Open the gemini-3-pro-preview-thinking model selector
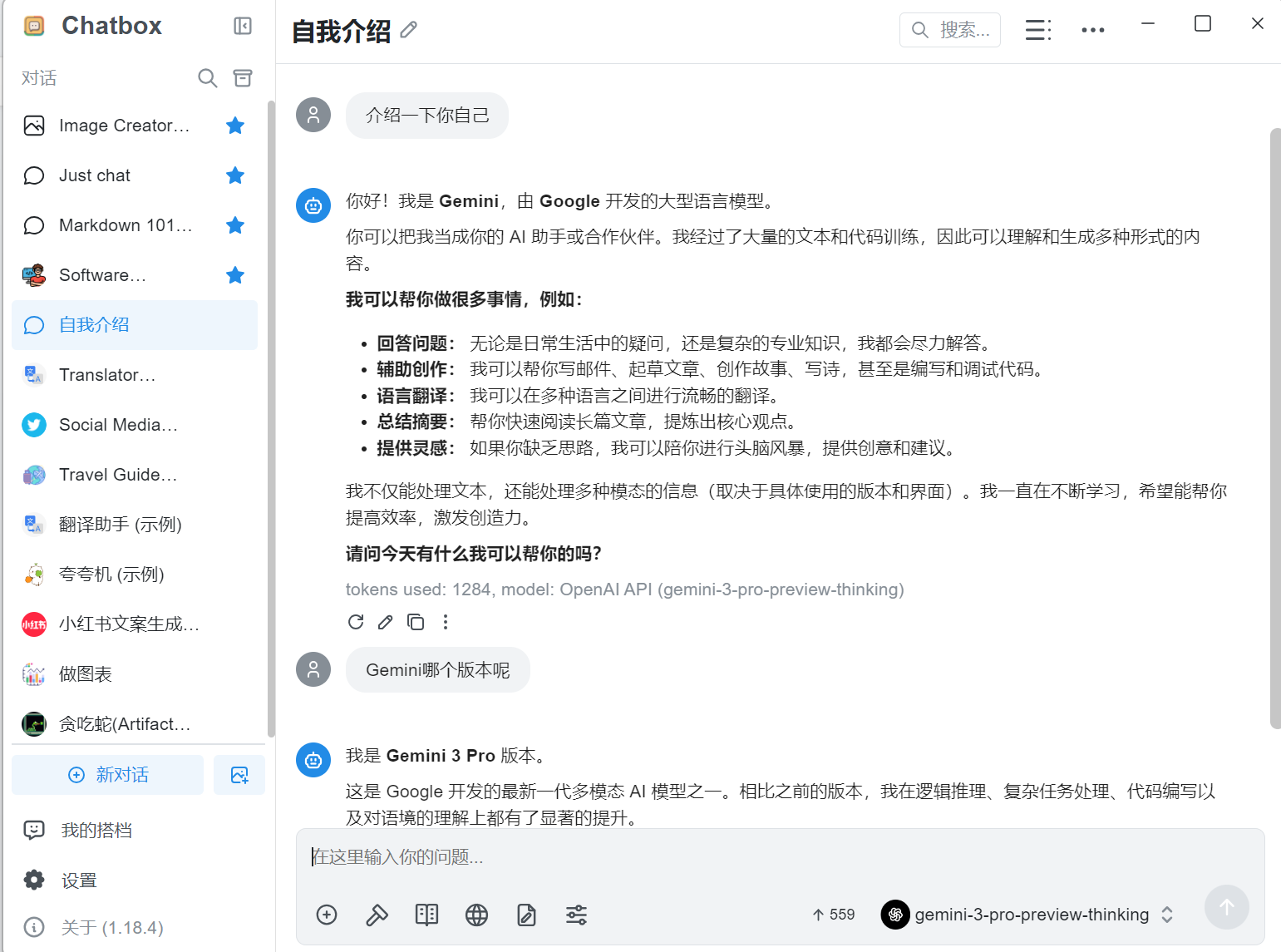Screen dimensions: 1281x952 coord(1027,915)
